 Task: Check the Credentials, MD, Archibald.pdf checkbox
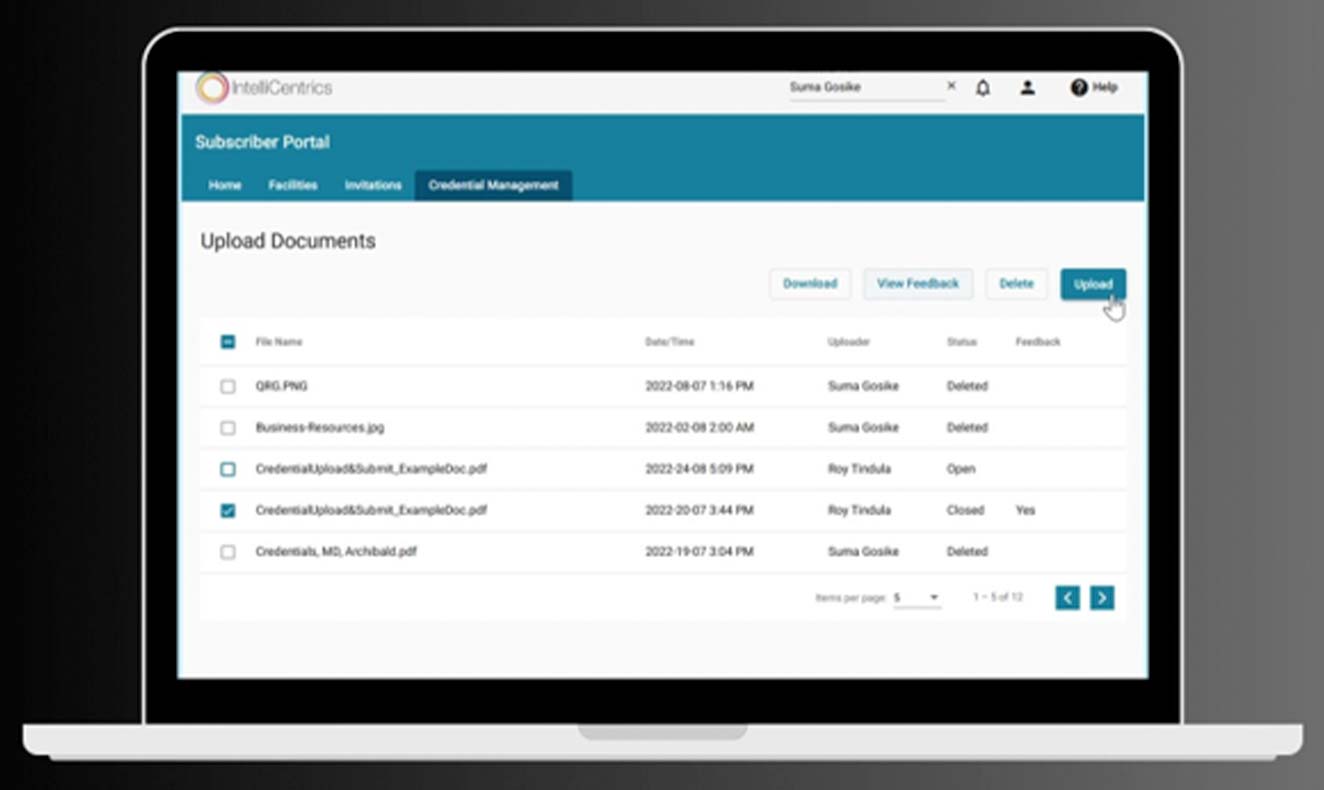point(228,552)
